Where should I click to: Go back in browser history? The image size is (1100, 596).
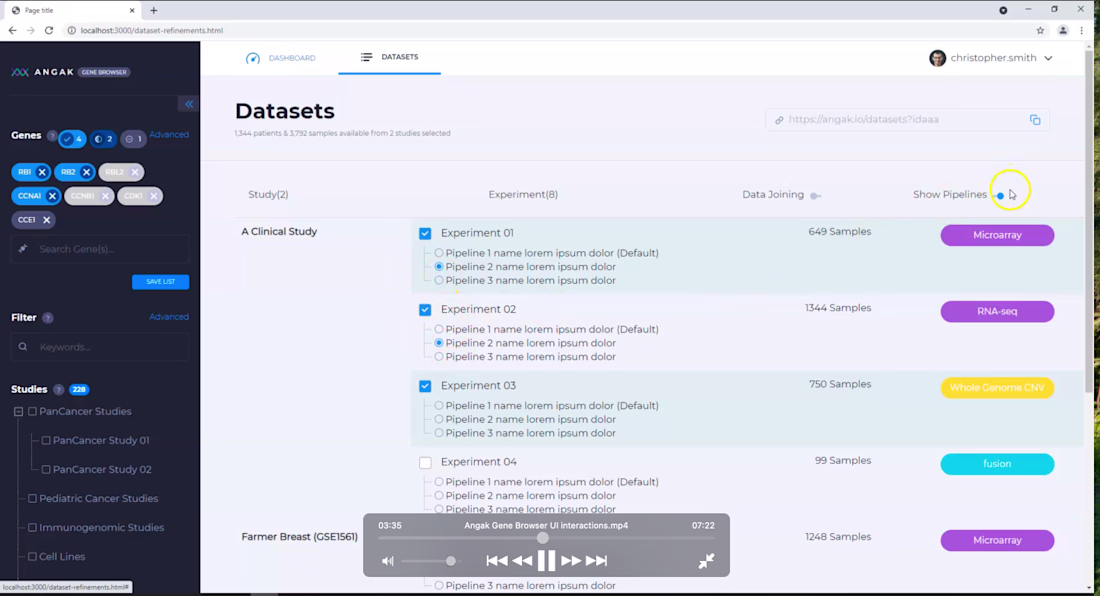coord(12,30)
